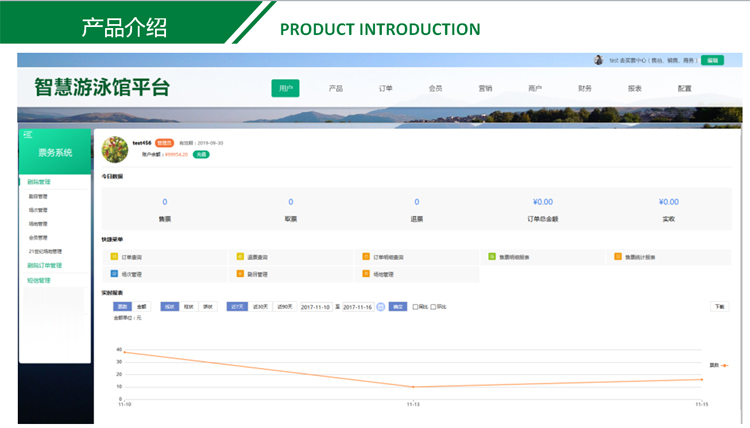Screen dimensions: 750x428
Task: Click the blue 确定 button
Action: [397, 307]
